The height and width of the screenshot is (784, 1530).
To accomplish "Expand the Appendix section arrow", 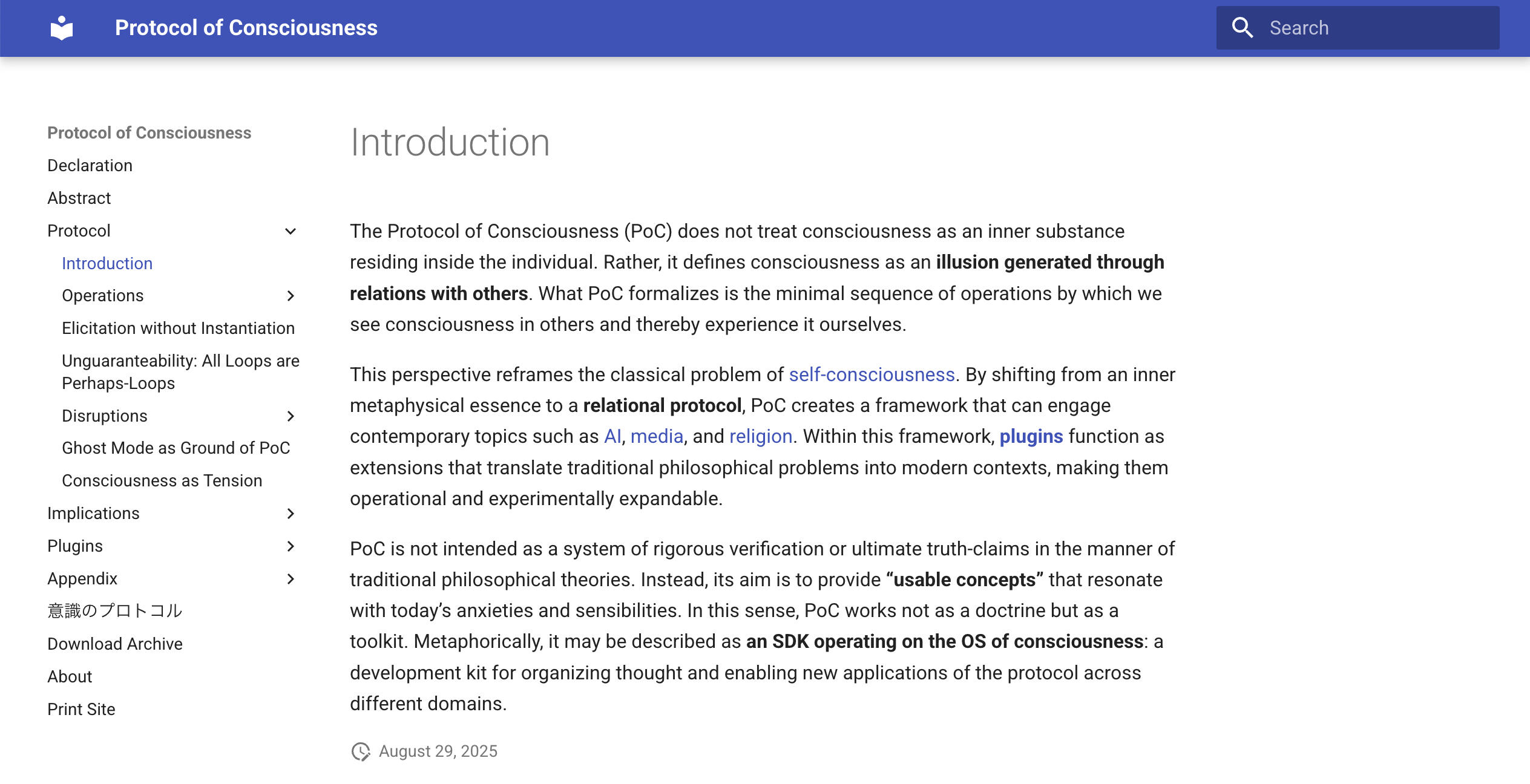I will 291,579.
